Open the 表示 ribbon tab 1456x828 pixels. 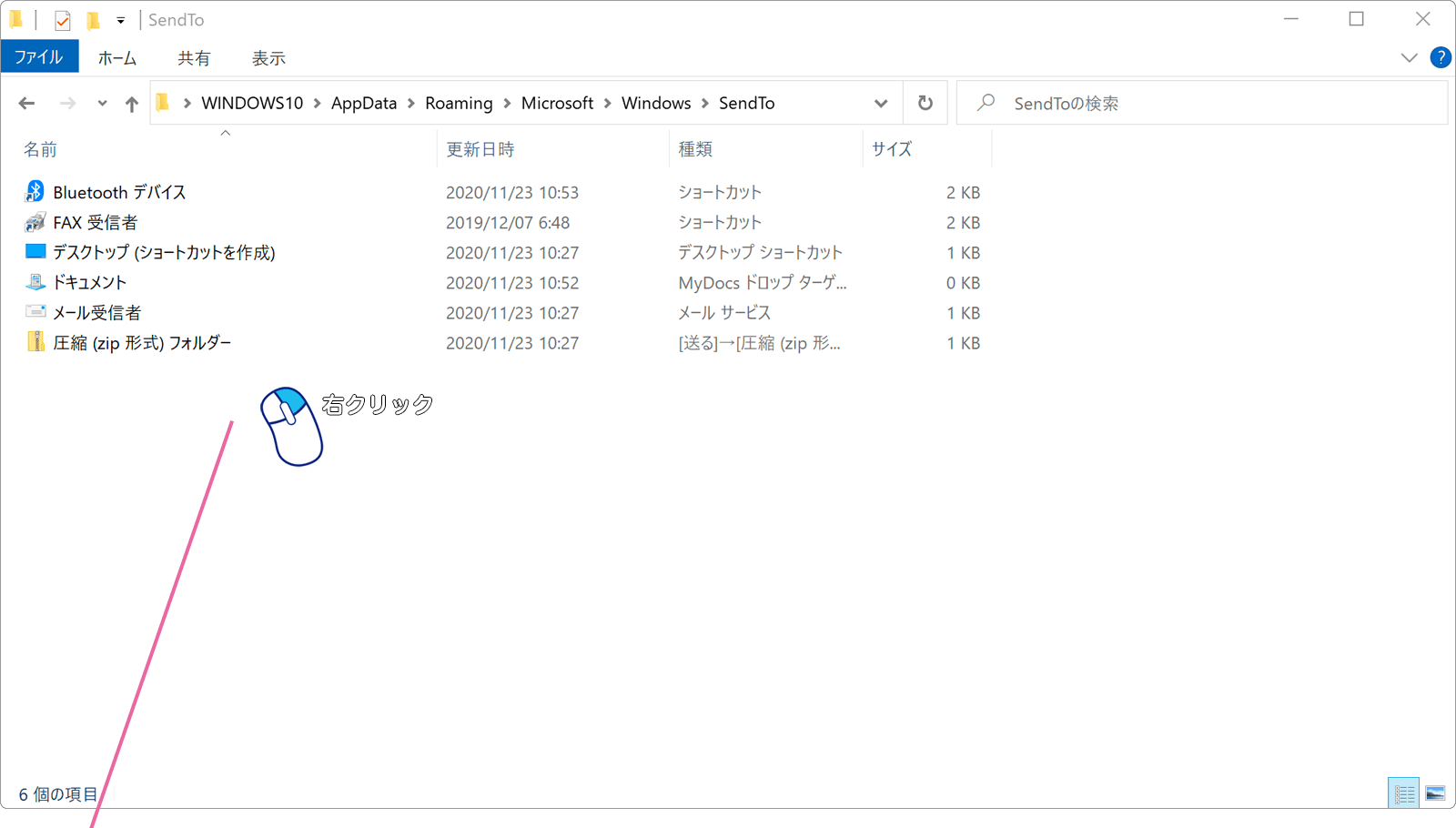[268, 57]
